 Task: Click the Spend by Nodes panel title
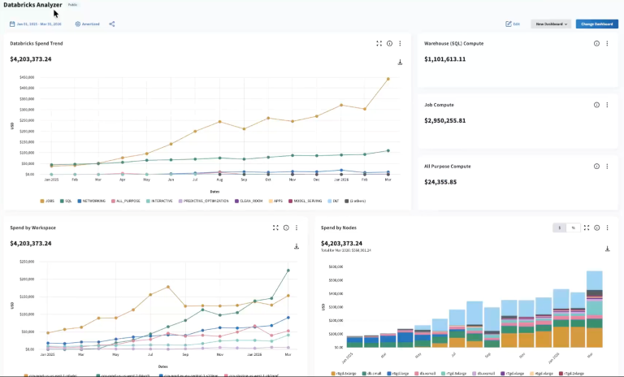[339, 228]
